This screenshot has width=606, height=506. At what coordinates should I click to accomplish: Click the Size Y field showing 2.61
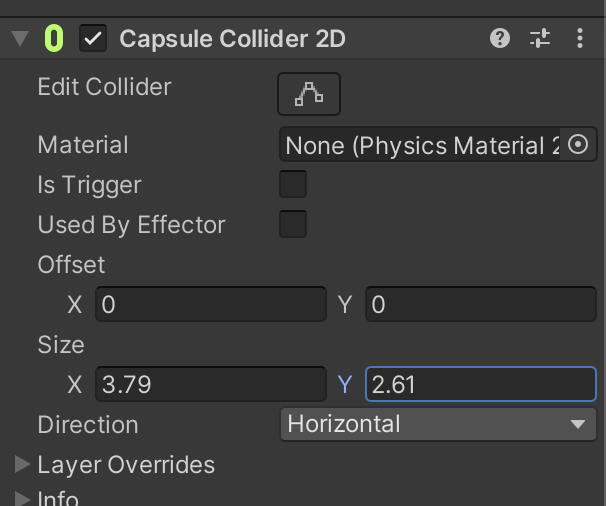[x=480, y=384]
